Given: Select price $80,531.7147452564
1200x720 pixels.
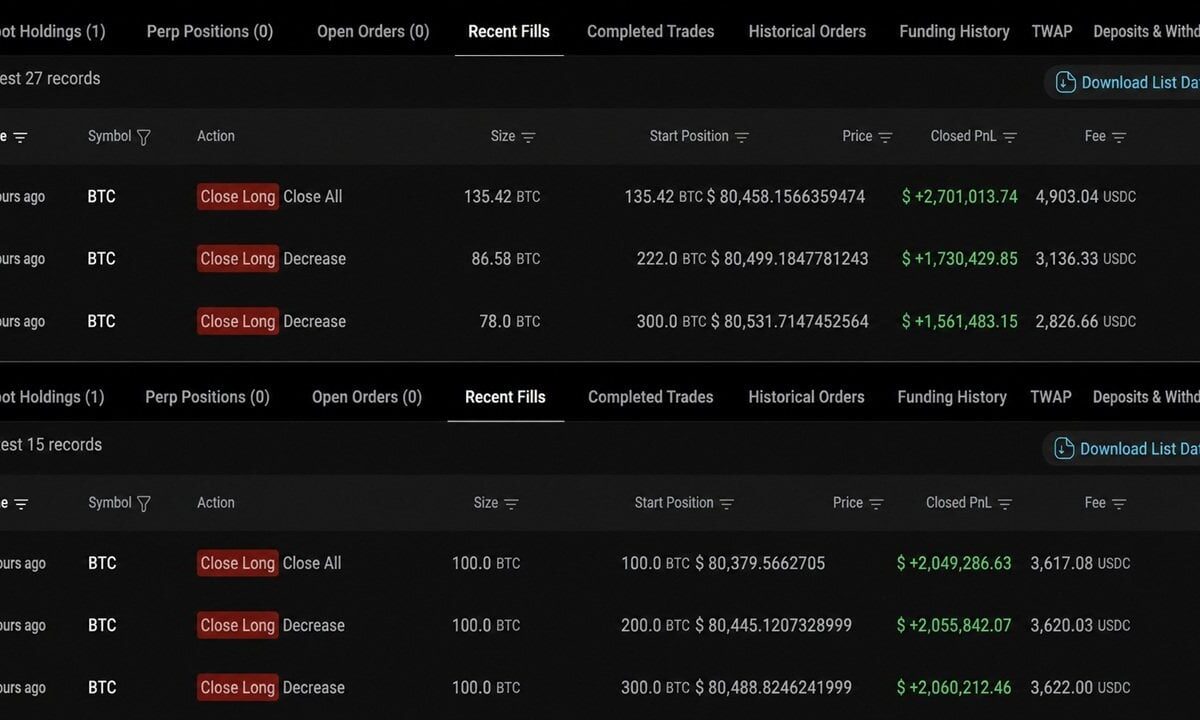Looking at the screenshot, I should 790,322.
